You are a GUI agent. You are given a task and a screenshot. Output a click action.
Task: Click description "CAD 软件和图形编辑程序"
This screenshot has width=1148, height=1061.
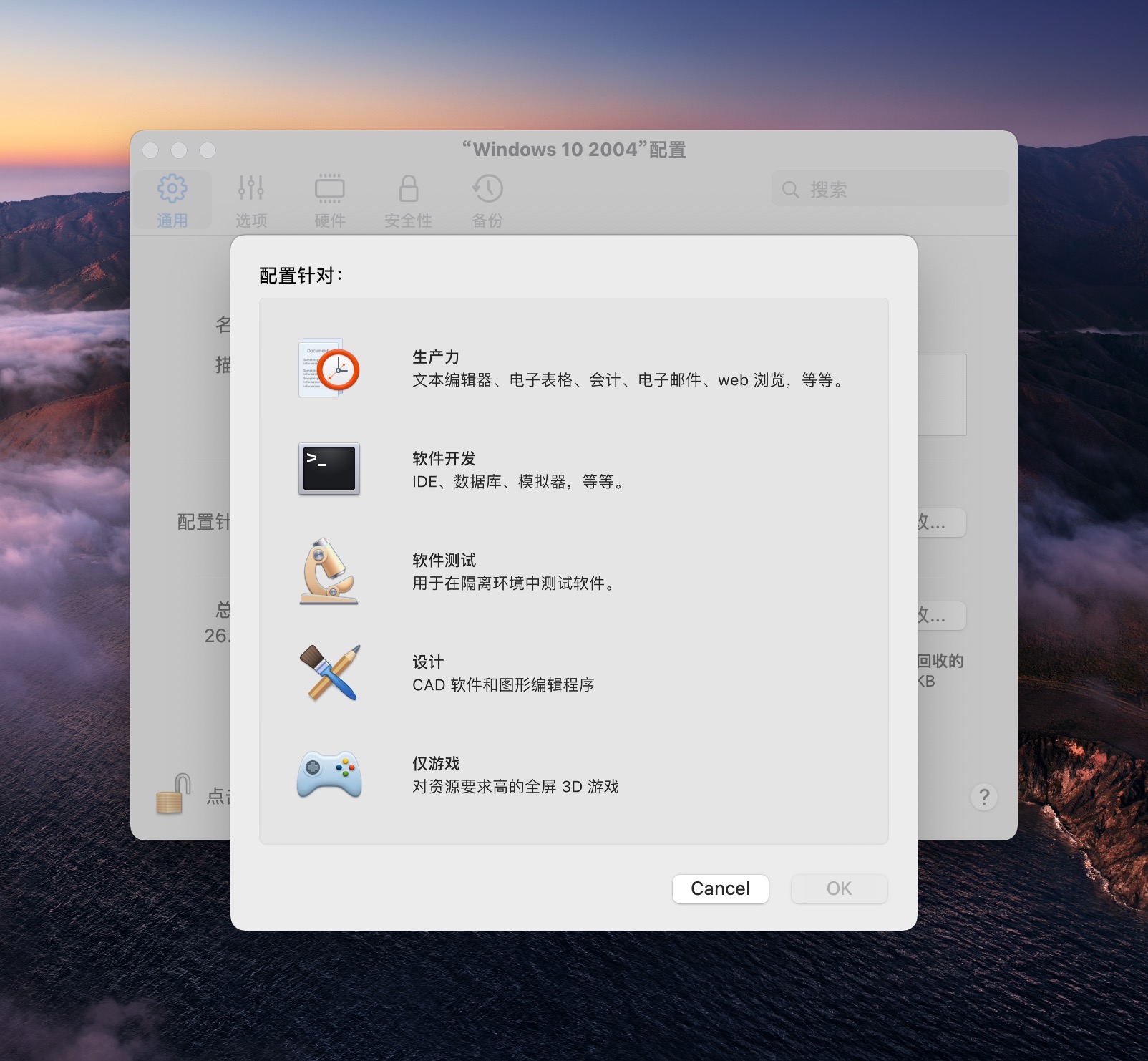click(x=503, y=685)
